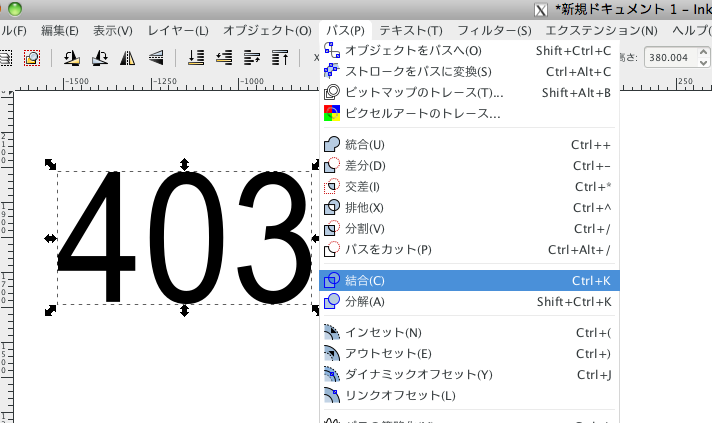
Task: Increase the height value with the up arrow
Action: [703, 54]
